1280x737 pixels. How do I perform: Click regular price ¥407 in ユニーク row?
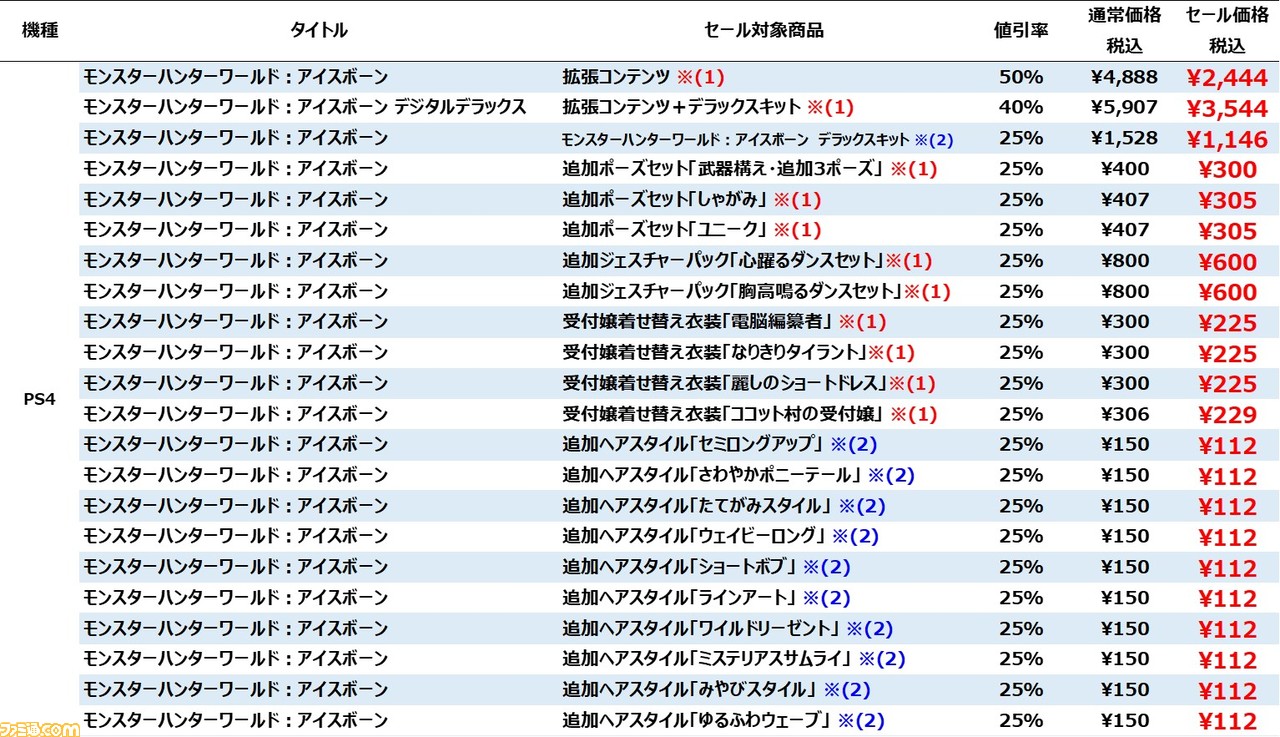[1125, 230]
